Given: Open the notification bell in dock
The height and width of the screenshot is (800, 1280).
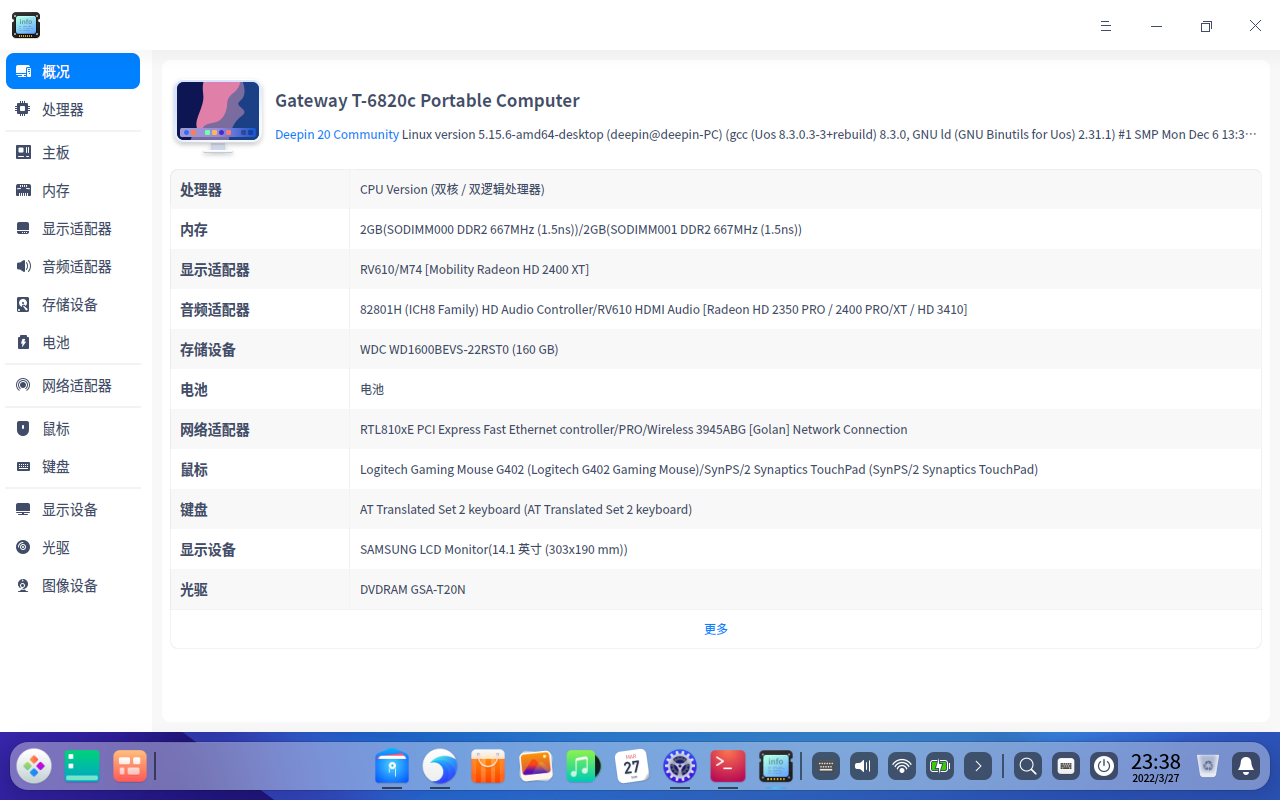Looking at the screenshot, I should (x=1246, y=766).
